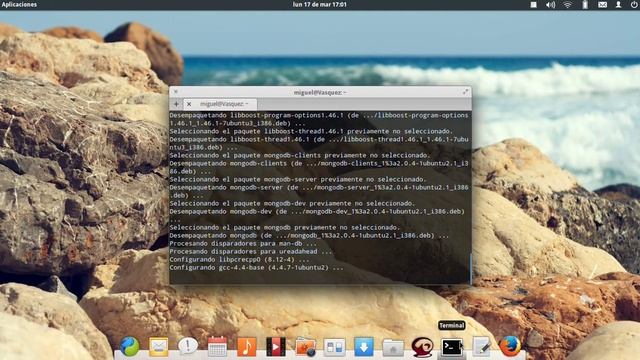Viewport: 640px width, 360px height.
Task: Click the 'Procesando disparadores para ureadahead' line
Action: tap(251, 251)
